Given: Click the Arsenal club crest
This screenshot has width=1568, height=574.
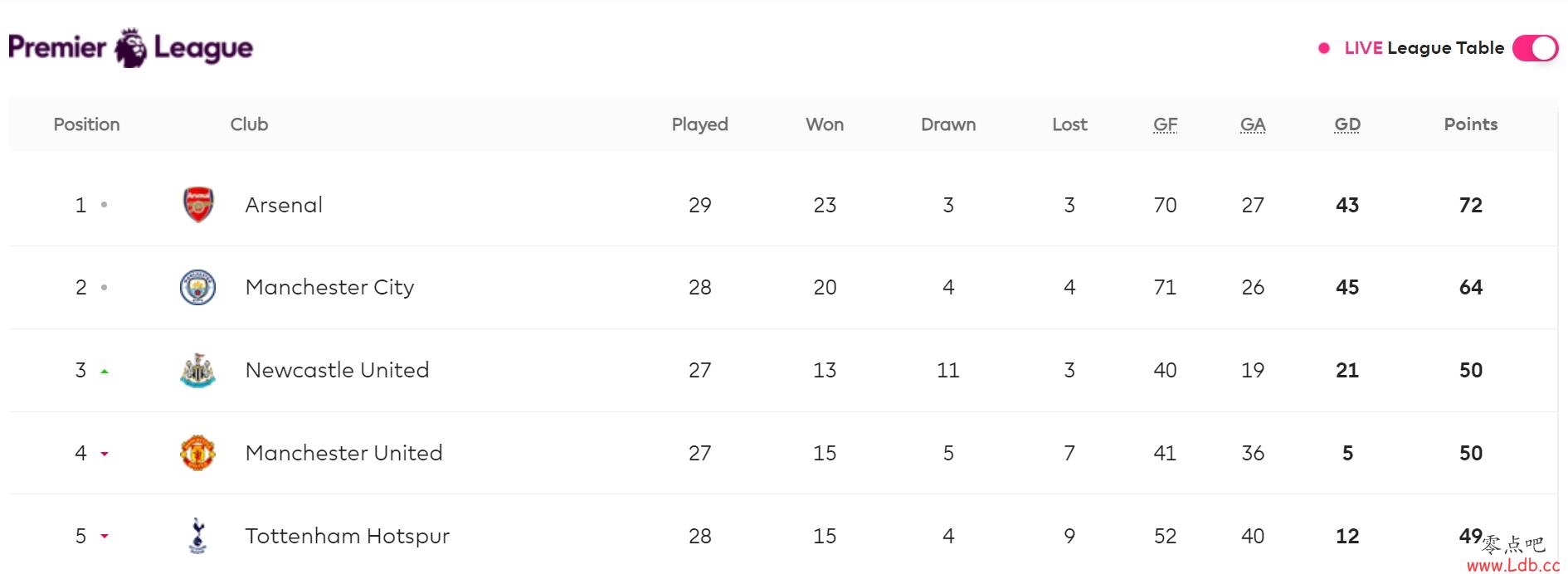Looking at the screenshot, I should point(198,205).
